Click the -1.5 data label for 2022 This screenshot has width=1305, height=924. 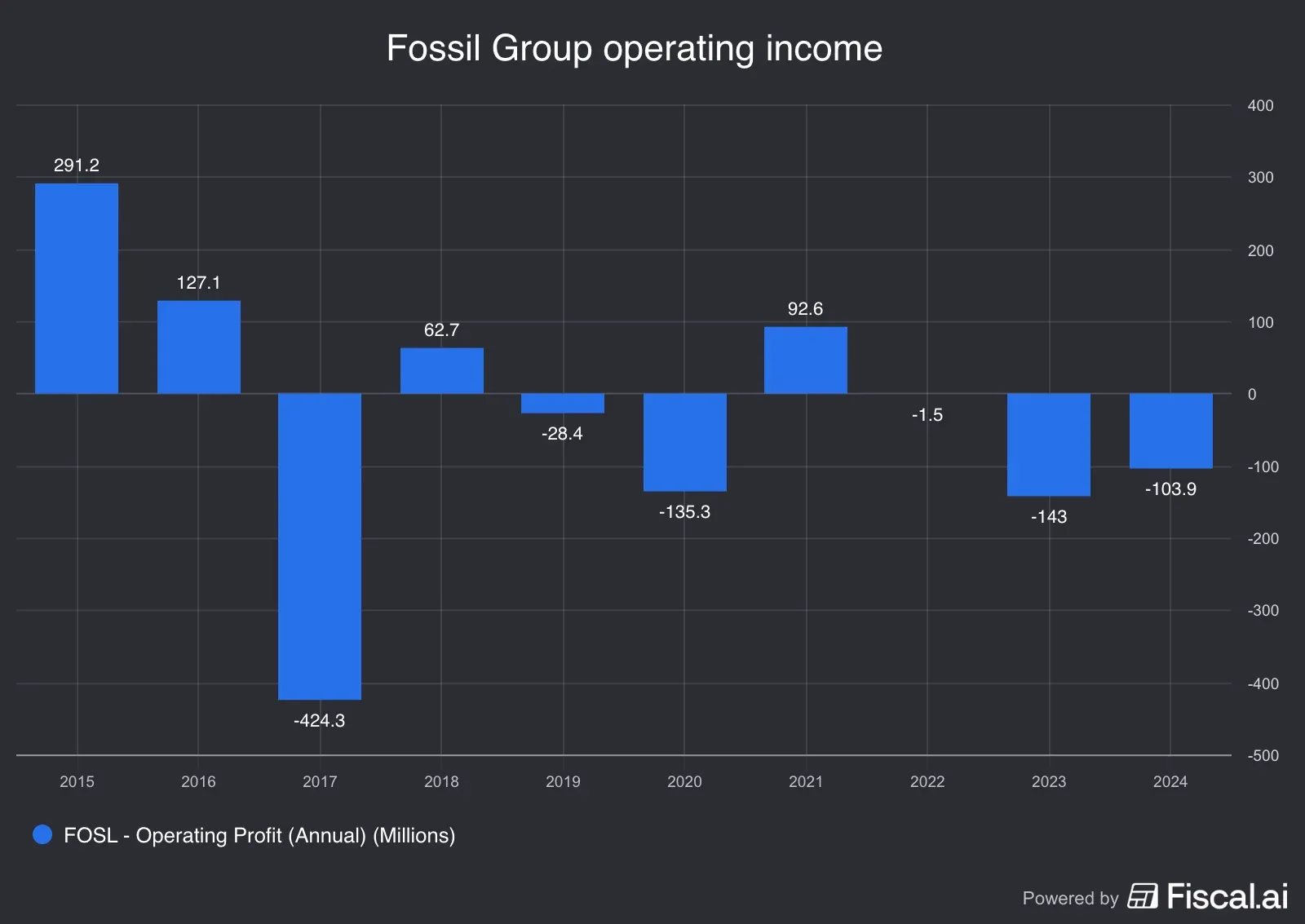(x=927, y=415)
